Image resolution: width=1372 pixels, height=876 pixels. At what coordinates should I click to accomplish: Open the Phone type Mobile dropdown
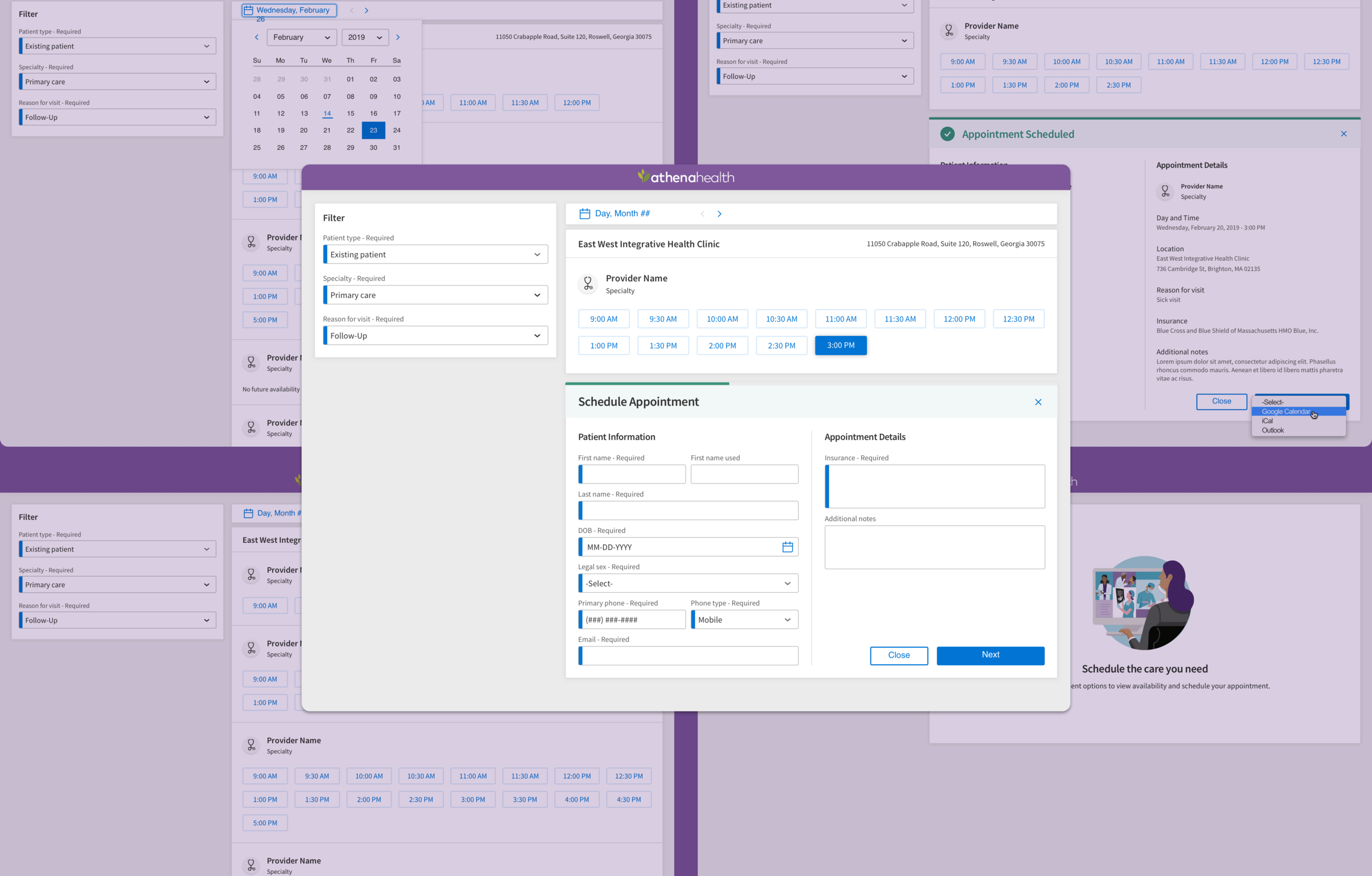click(744, 620)
